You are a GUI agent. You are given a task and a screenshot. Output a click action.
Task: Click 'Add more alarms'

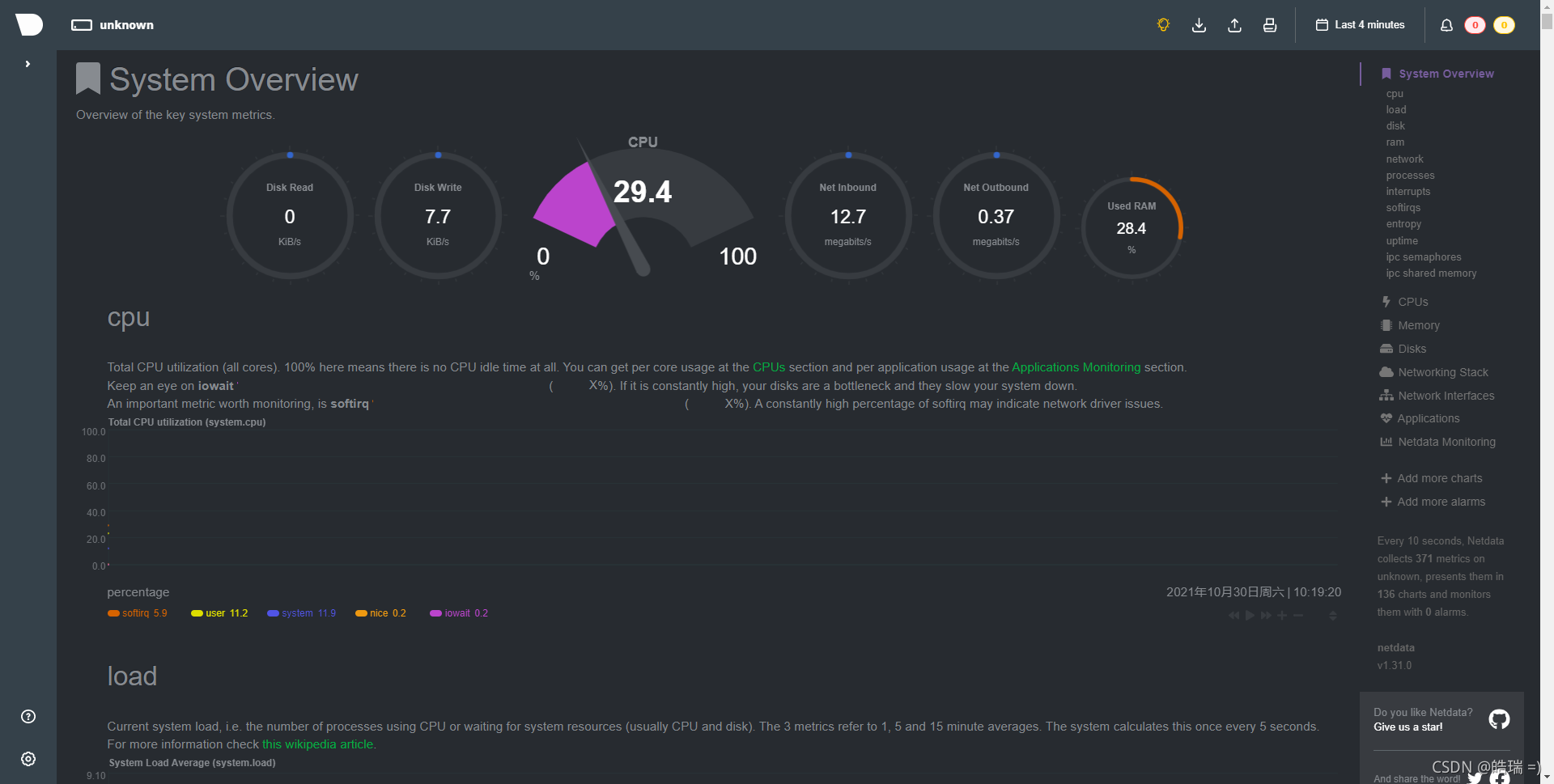click(x=1433, y=502)
